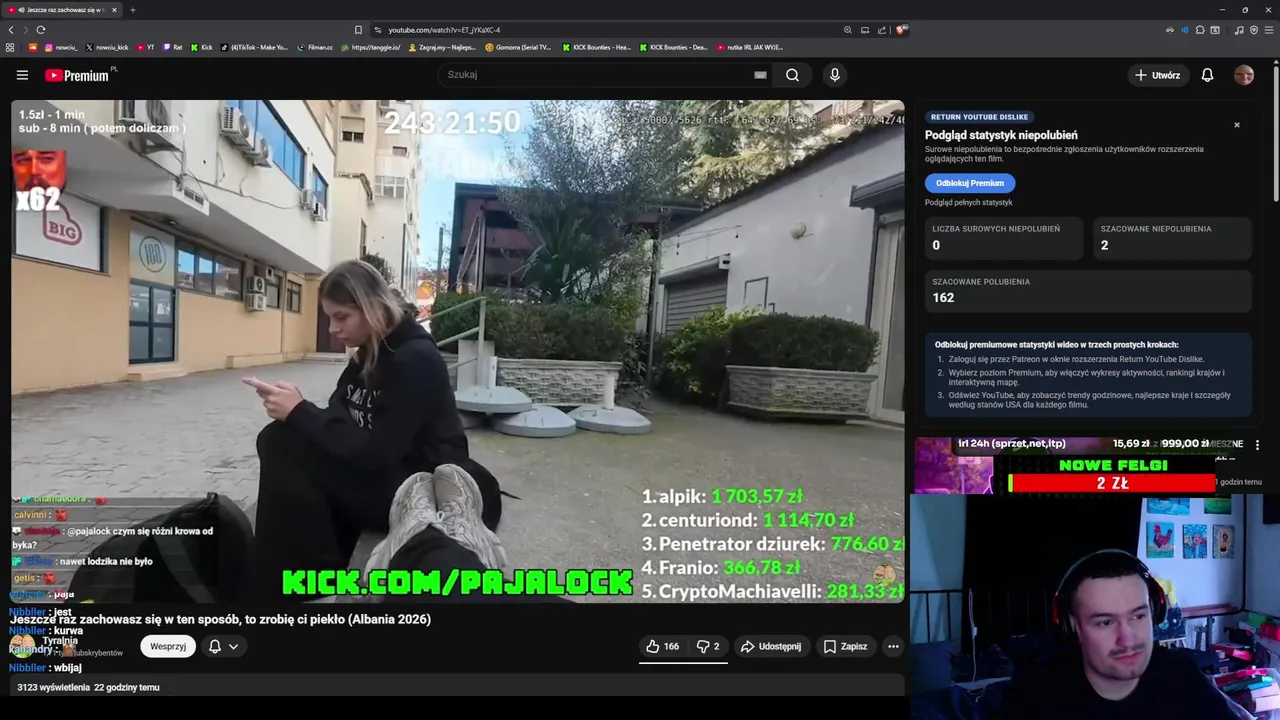Open the YouTube guide hamburger menu
Screen dimensions: 1280x720
(22, 75)
